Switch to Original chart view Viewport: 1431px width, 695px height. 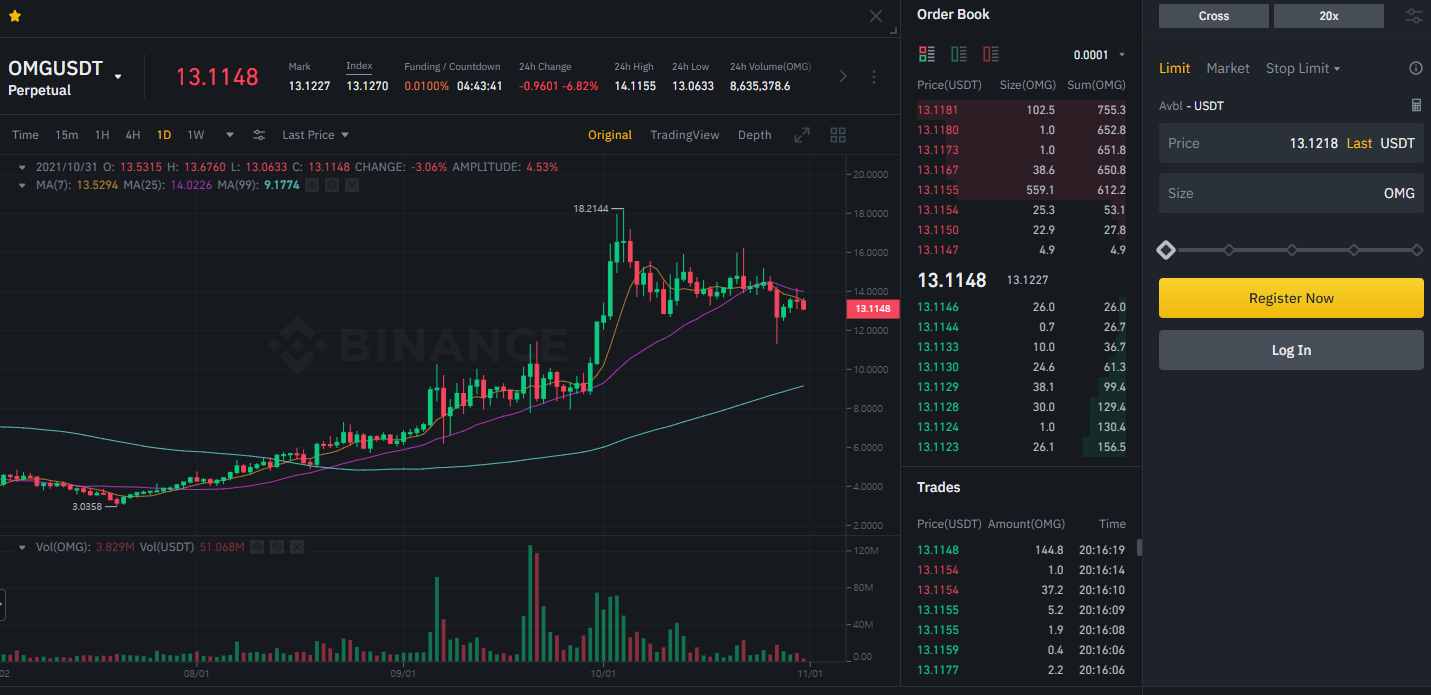click(610, 135)
